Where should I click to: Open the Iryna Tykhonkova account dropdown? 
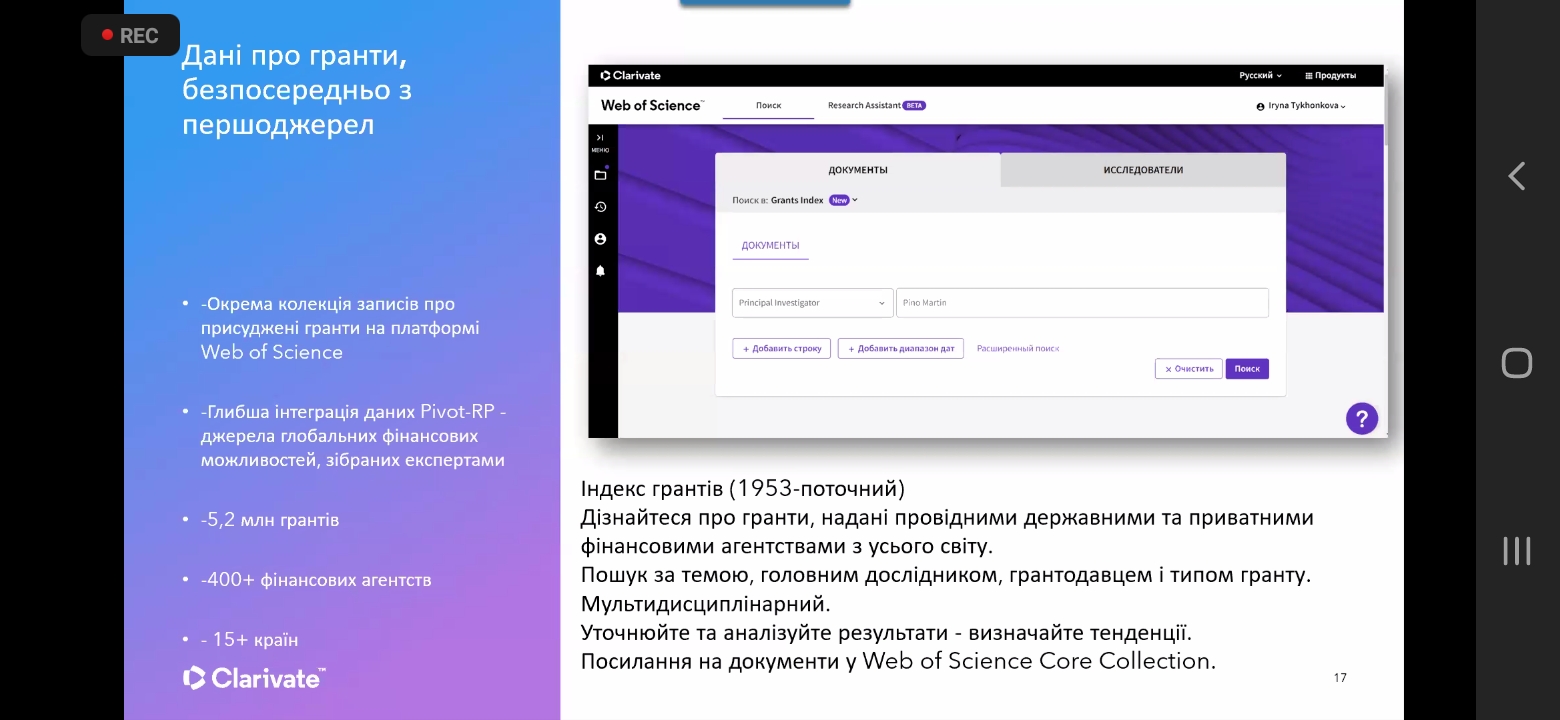(1301, 106)
